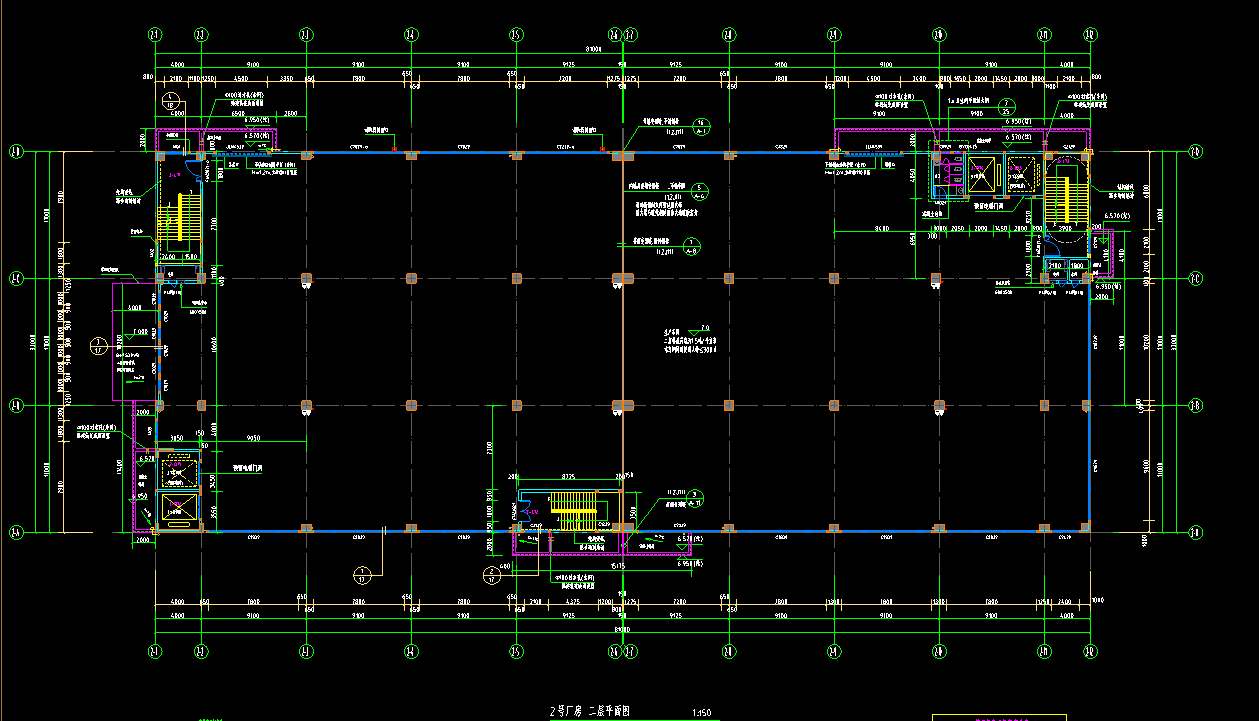Select callout bubble 5 right of the center gridline
This screenshot has width=1259, height=721.
pos(700,190)
